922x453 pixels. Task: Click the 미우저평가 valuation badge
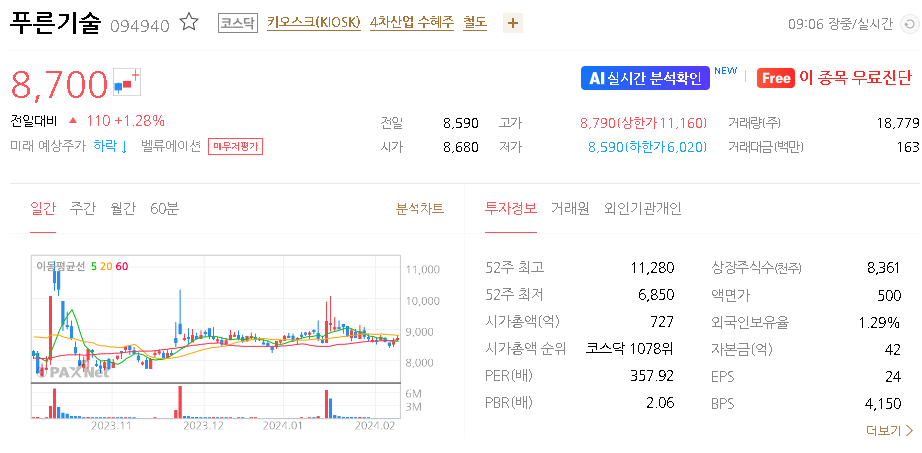pos(235,146)
